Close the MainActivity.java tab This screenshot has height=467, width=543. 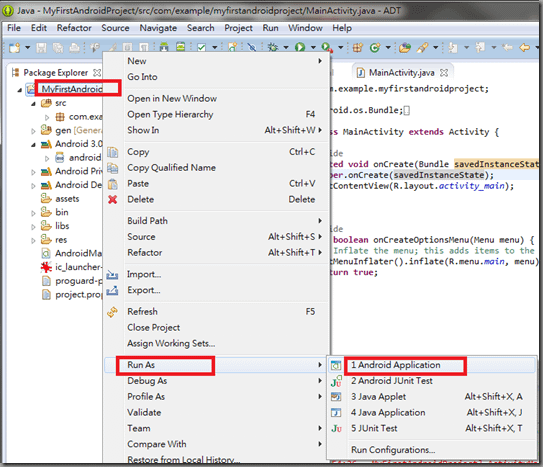click(444, 73)
